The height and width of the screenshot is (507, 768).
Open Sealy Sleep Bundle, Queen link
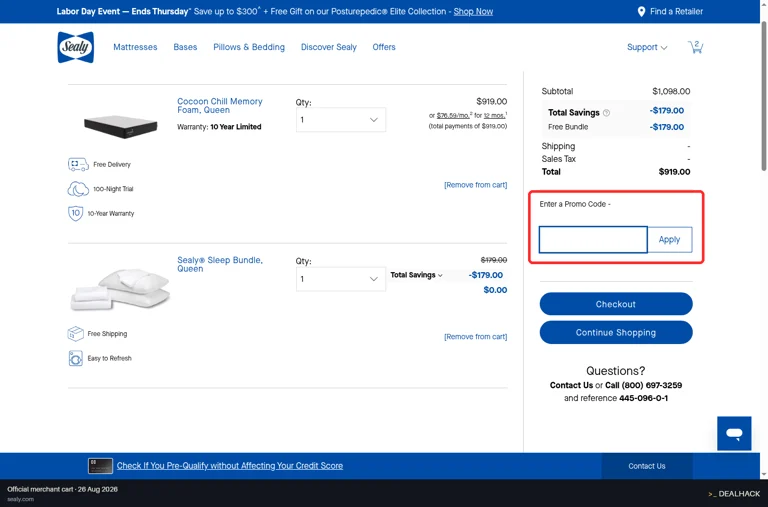[x=220, y=264]
